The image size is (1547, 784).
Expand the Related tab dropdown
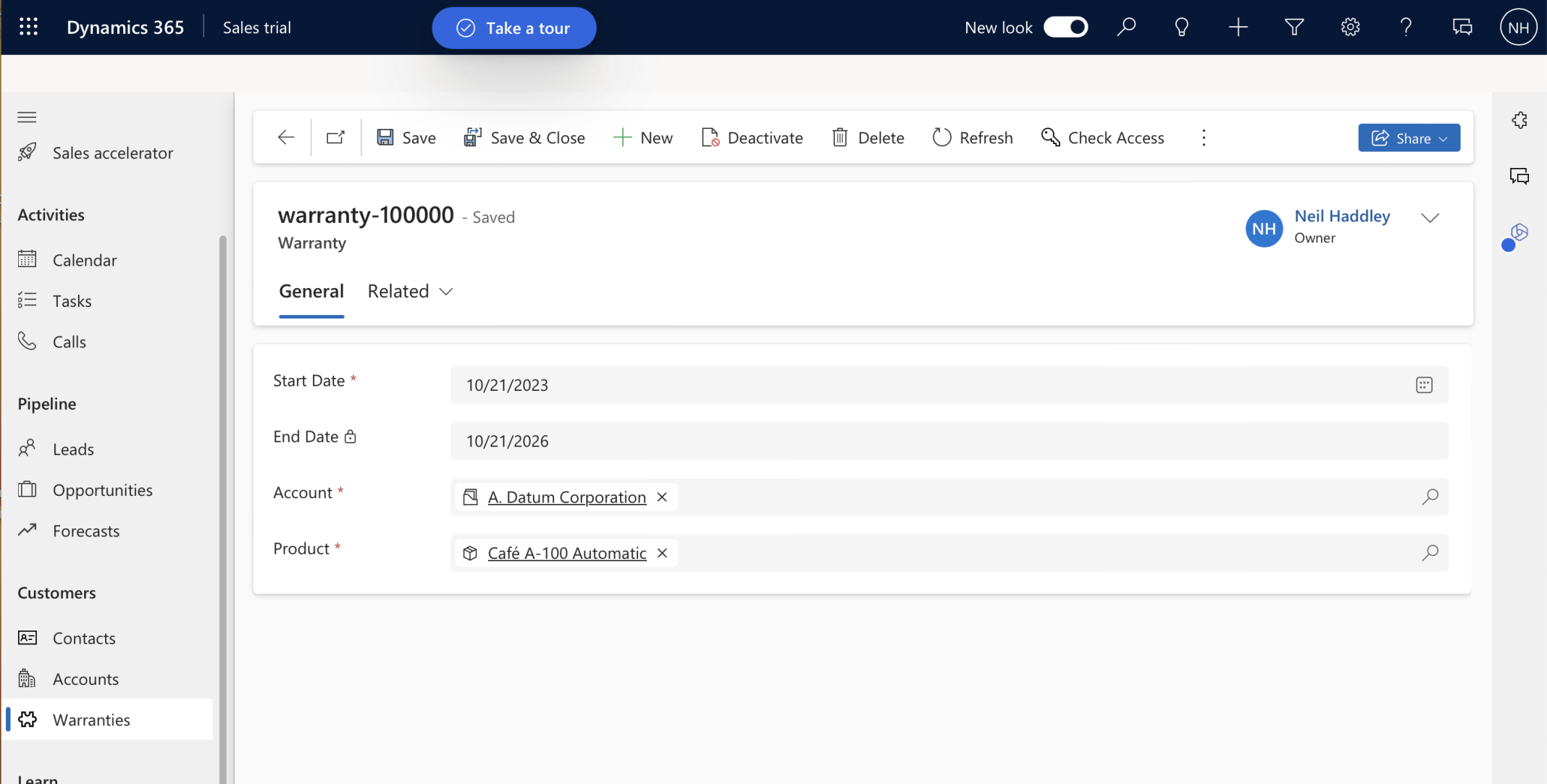pos(410,291)
